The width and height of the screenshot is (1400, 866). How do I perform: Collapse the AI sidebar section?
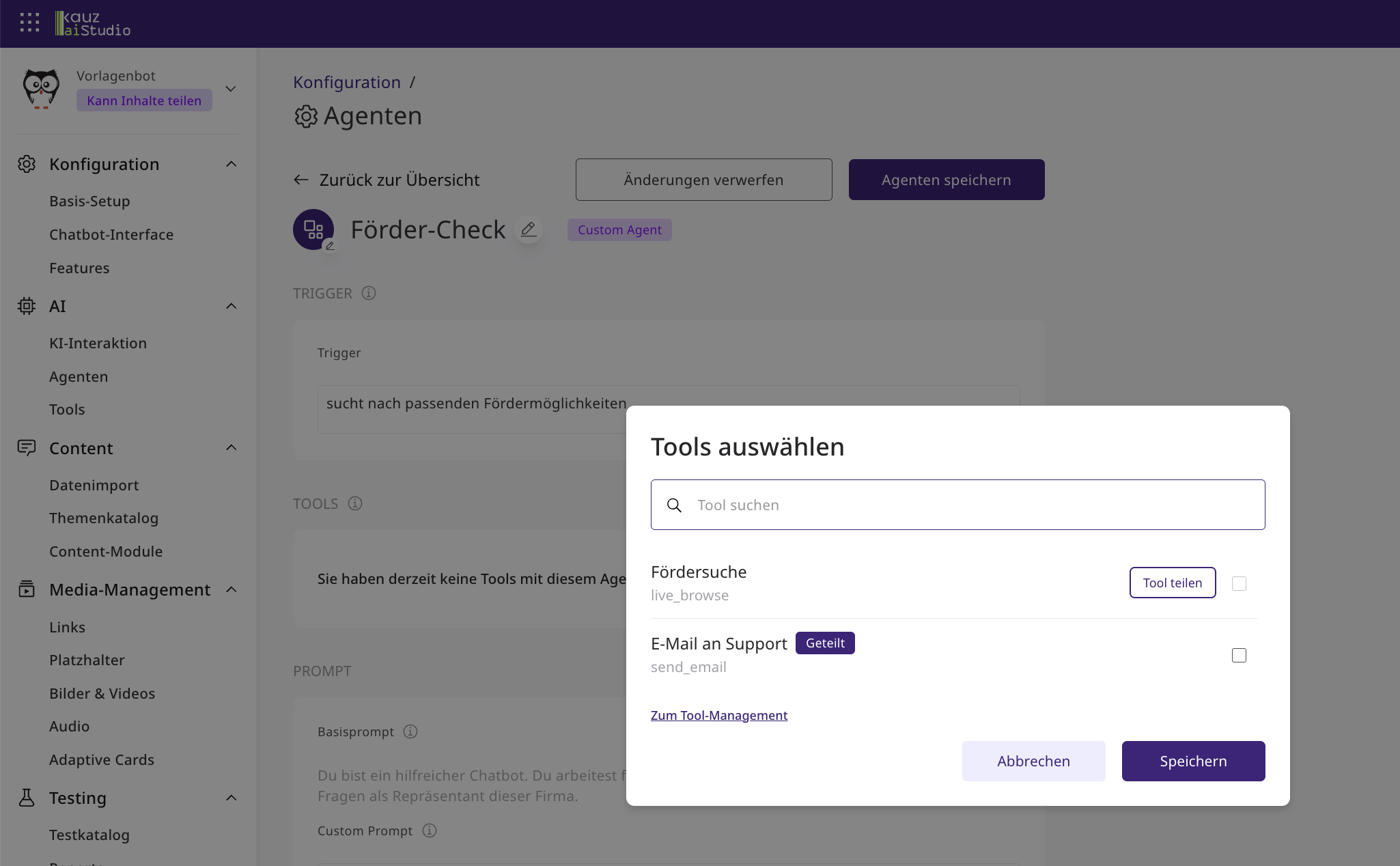[232, 306]
